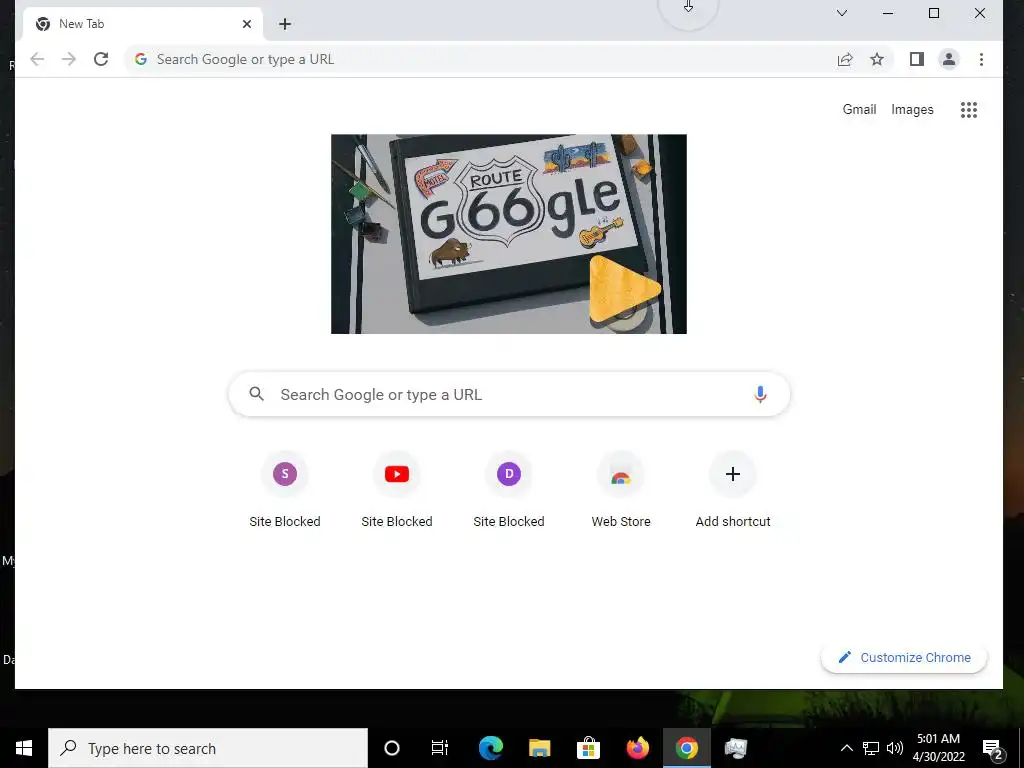Open the Google apps grid
Image resolution: width=1024 pixels, height=768 pixels.
(x=969, y=110)
